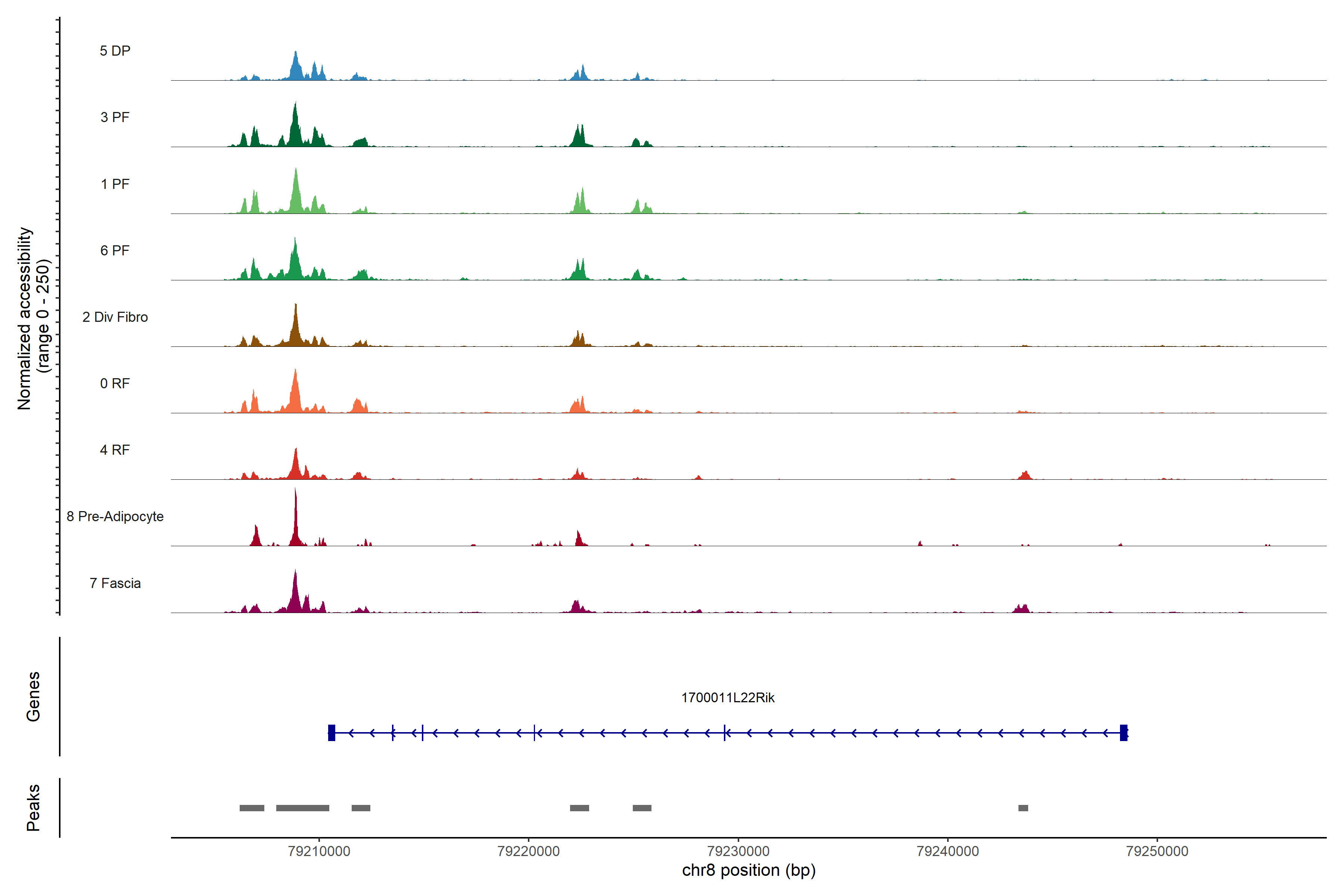Click the leftmost gray peak bar
The width and height of the screenshot is (1344, 896).
(251, 808)
